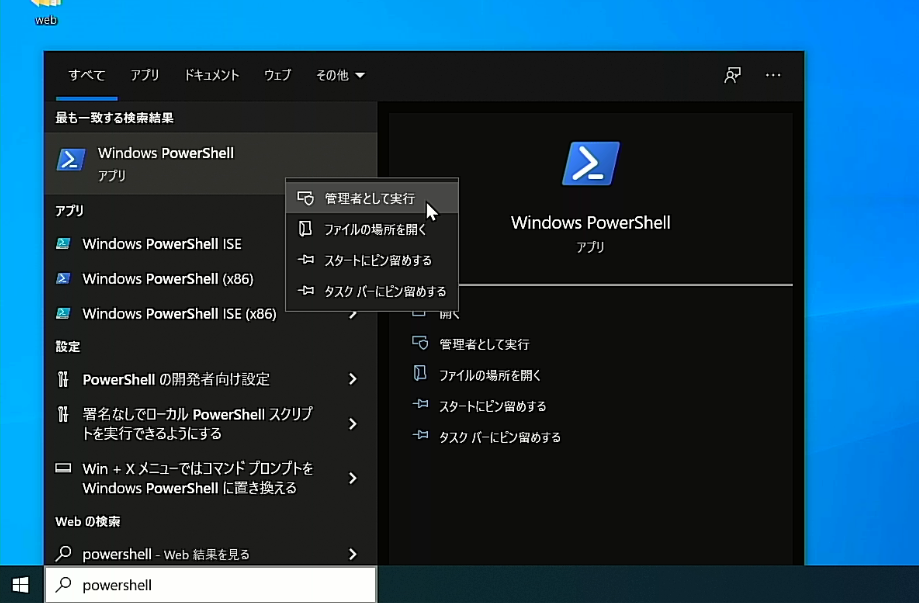The width and height of the screenshot is (919, 603).
Task: Open the feedback person icon
Action: tap(732, 75)
